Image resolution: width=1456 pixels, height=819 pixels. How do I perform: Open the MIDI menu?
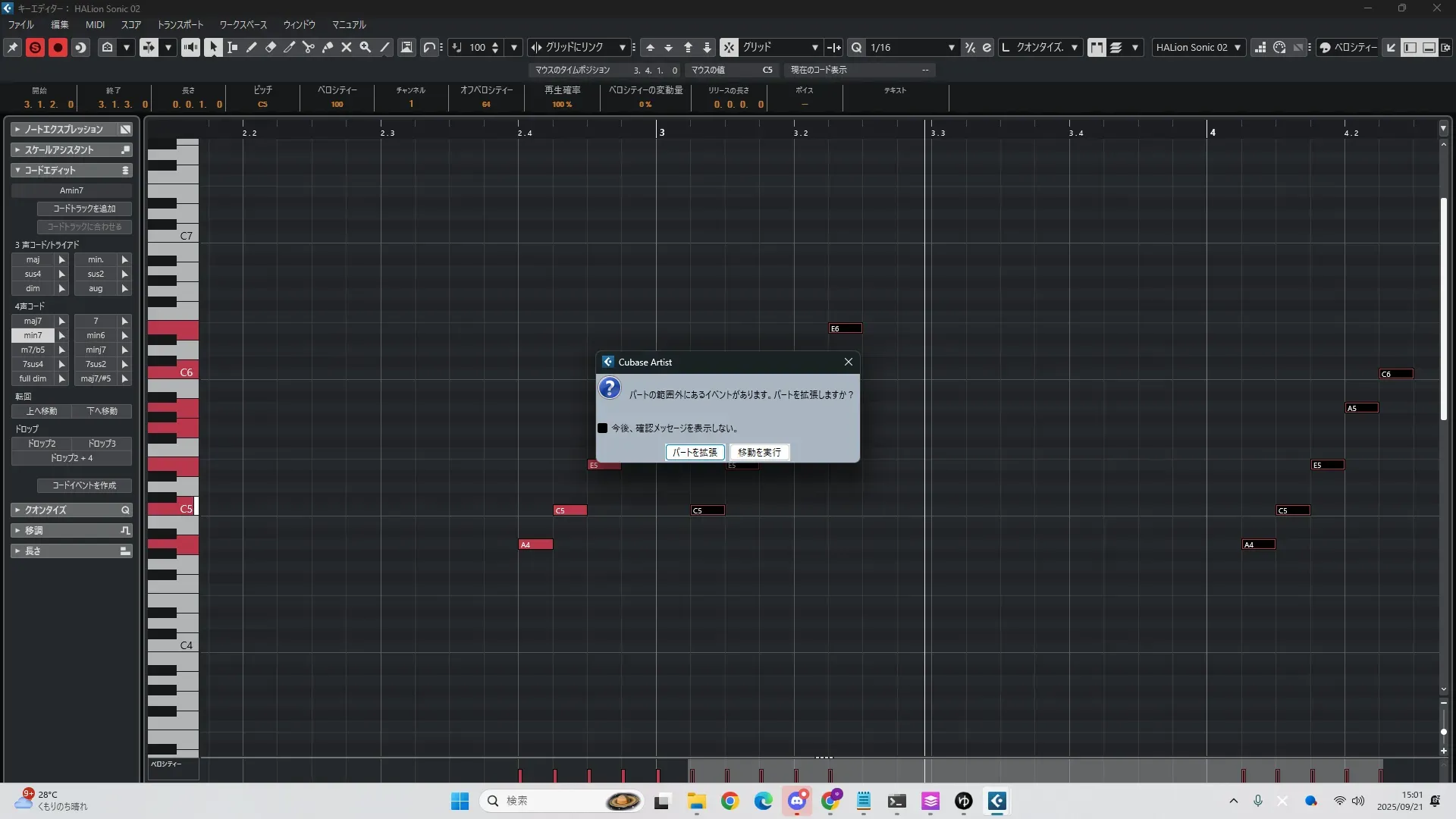coord(95,25)
